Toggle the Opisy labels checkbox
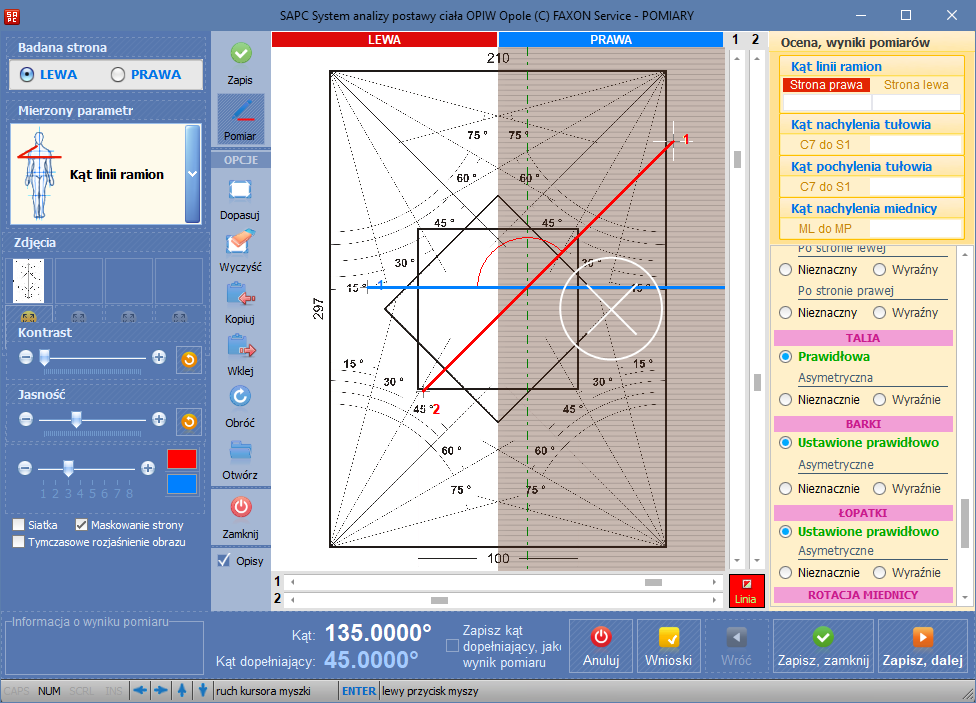Viewport: 976px width, 703px height. [224, 561]
